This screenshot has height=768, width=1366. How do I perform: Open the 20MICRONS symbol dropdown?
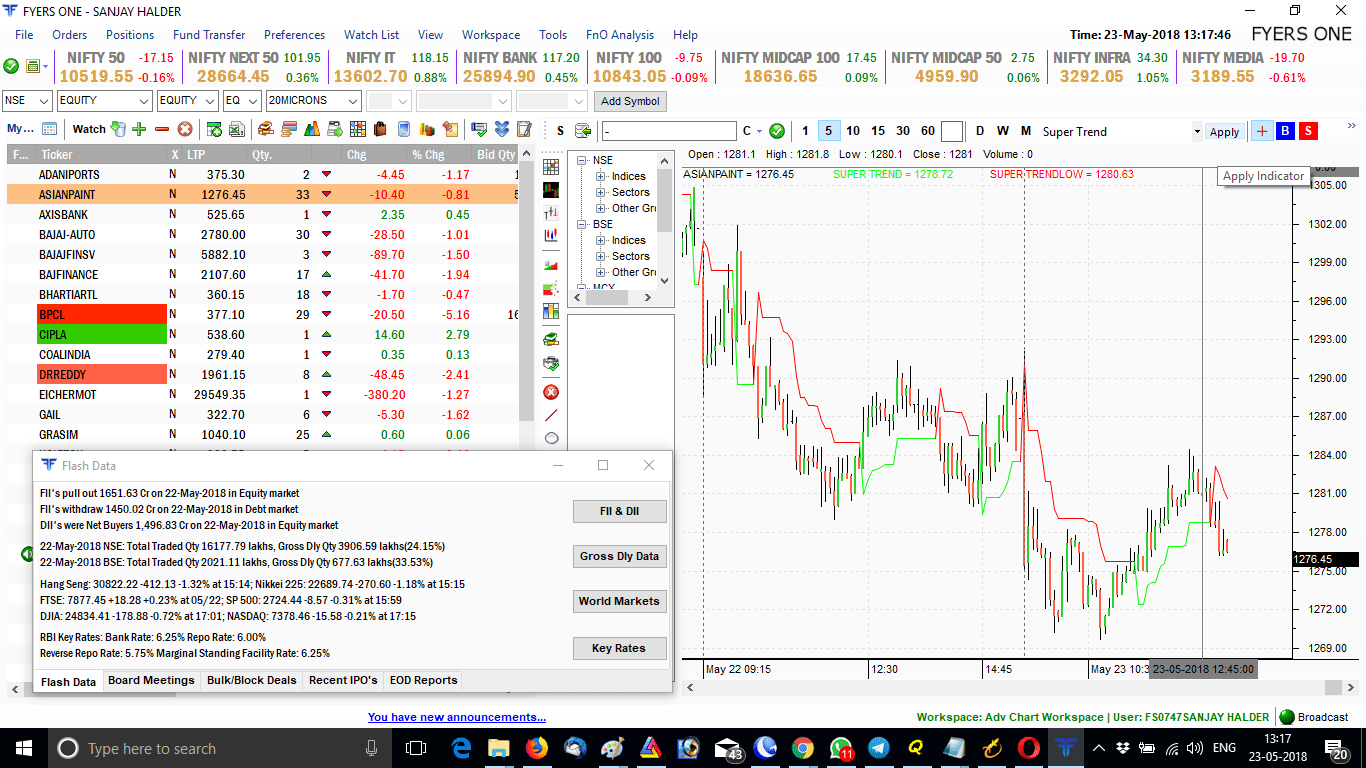point(314,101)
